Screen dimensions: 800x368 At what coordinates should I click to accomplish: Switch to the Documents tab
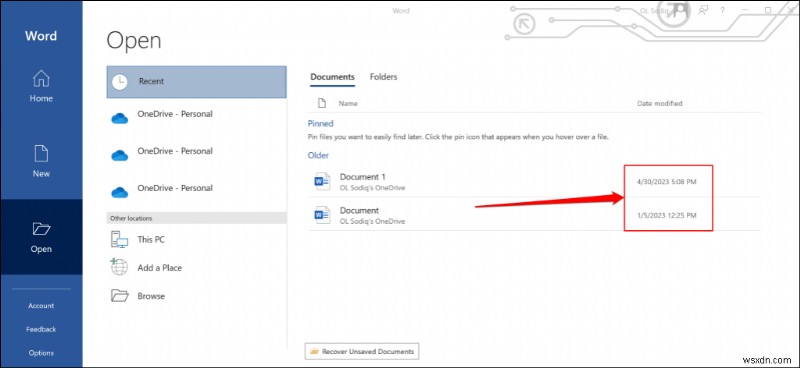[332, 77]
